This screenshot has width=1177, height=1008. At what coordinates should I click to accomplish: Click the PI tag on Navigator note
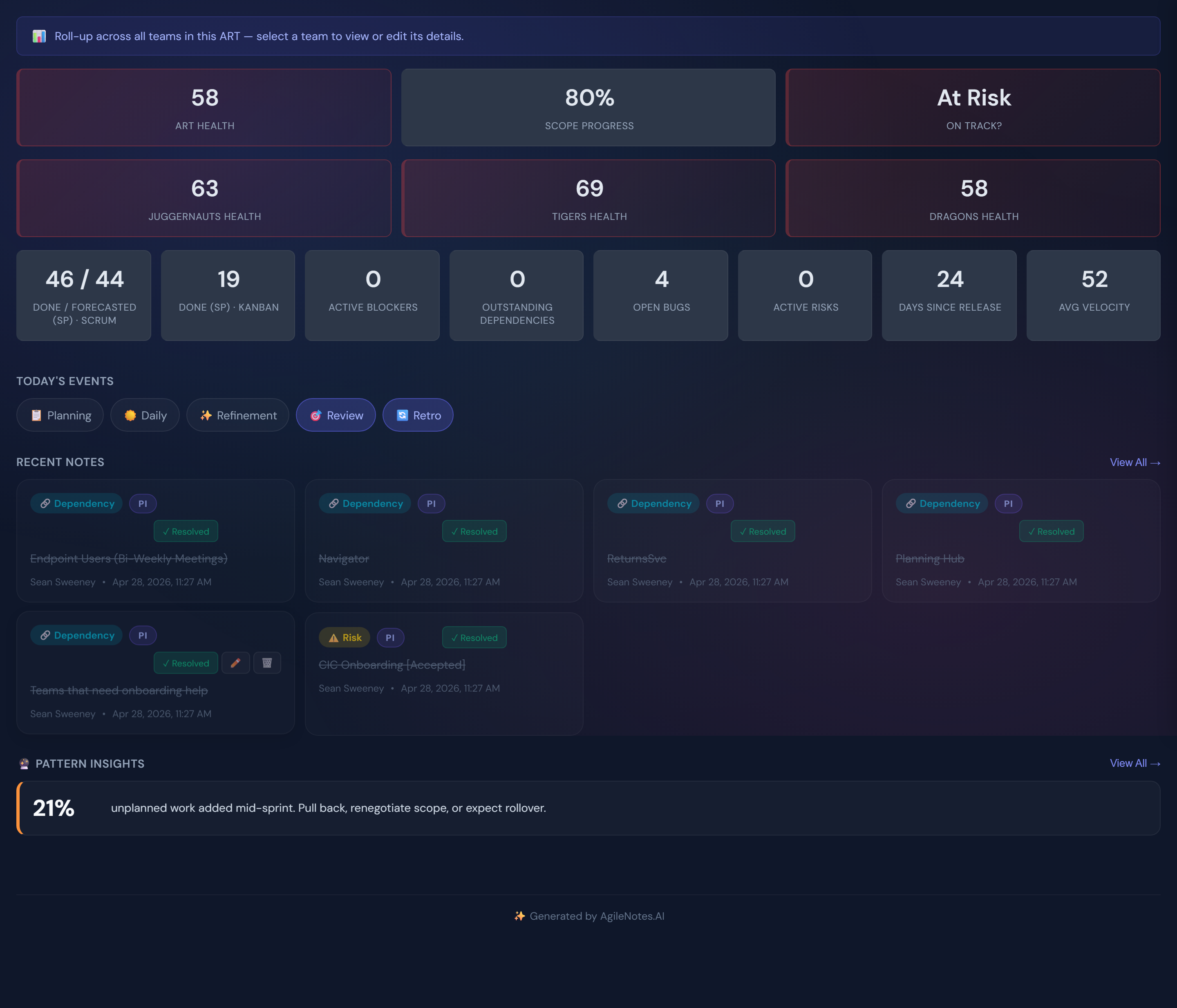[x=431, y=504]
